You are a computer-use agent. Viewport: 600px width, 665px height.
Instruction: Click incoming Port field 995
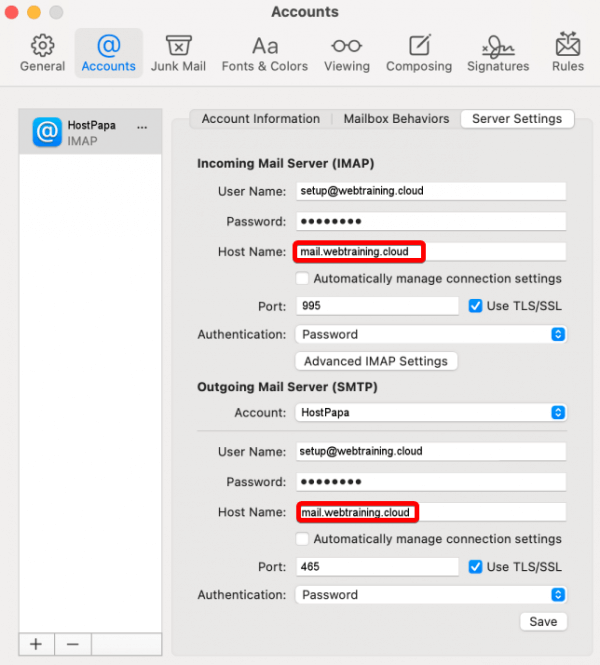click(x=377, y=306)
